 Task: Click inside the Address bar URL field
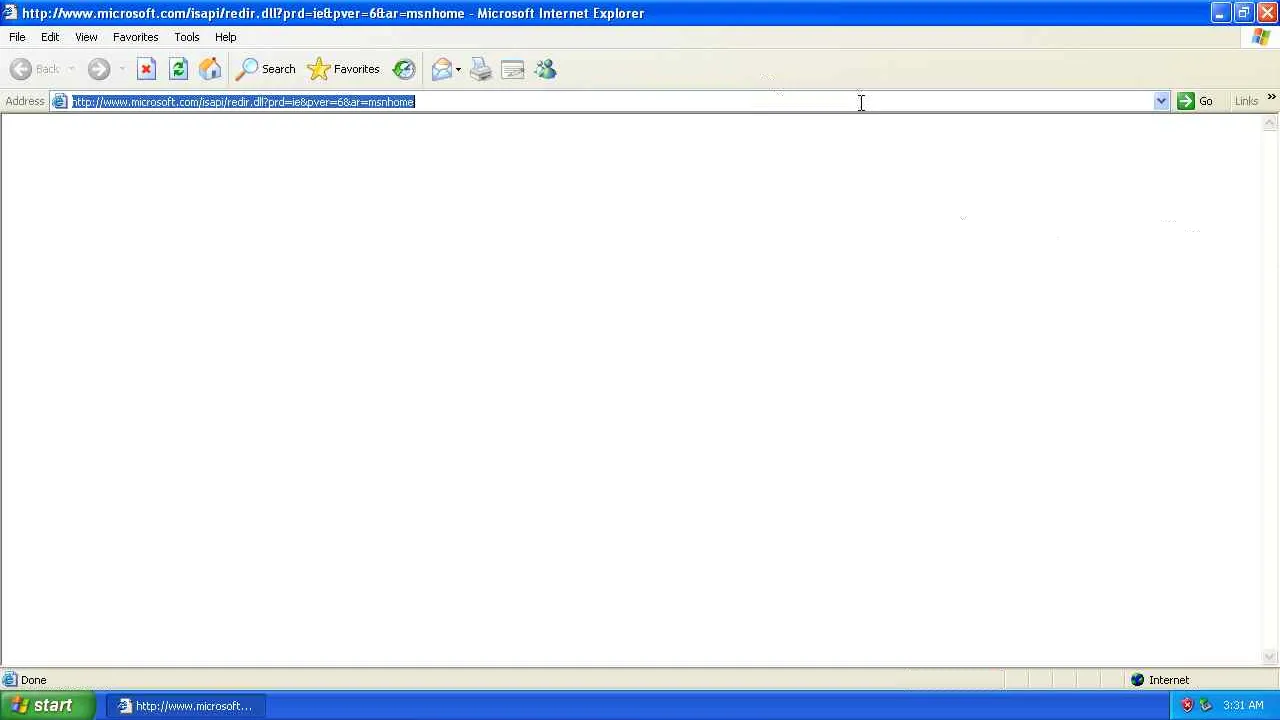(x=612, y=102)
